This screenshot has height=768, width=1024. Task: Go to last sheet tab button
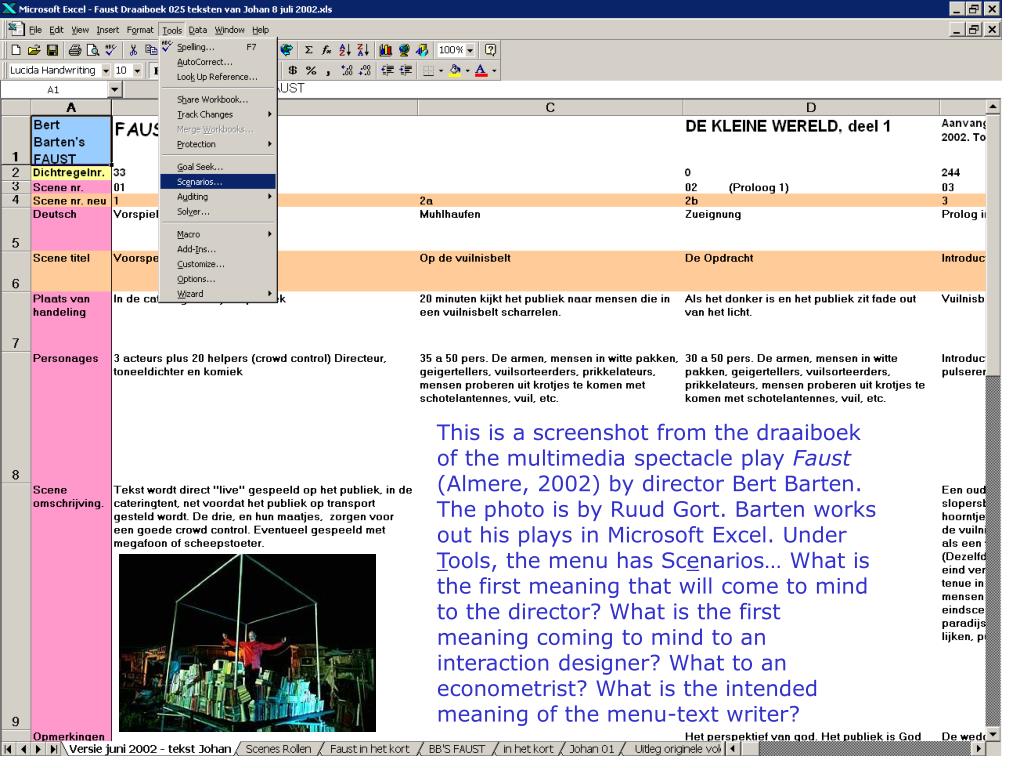54,749
